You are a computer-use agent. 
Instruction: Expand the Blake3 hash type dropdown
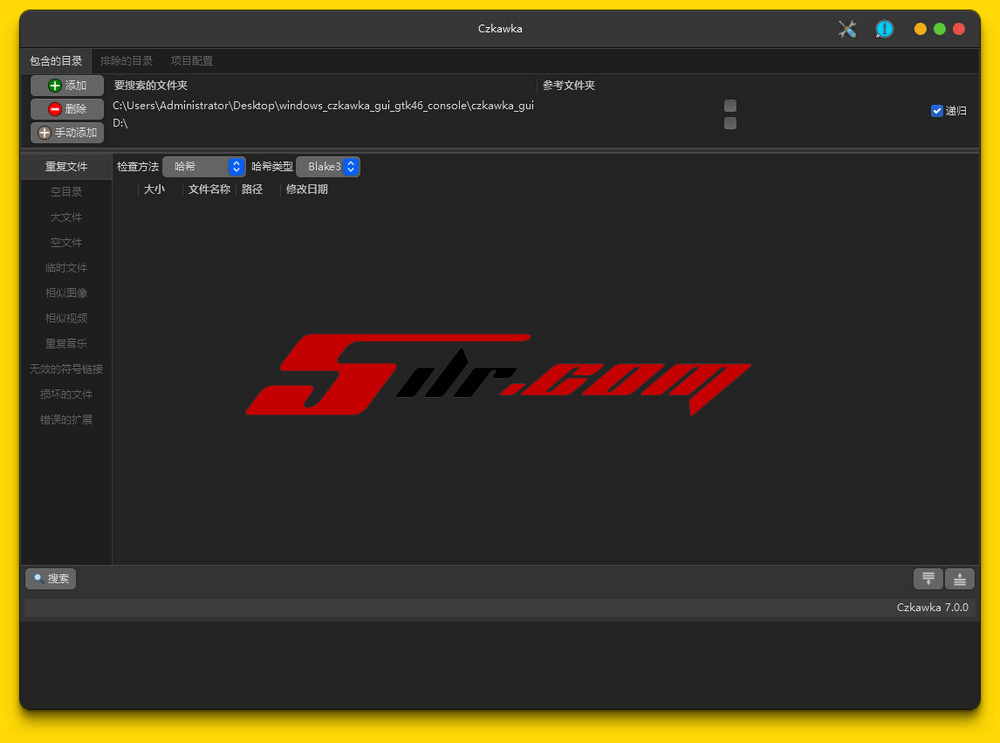coord(328,167)
